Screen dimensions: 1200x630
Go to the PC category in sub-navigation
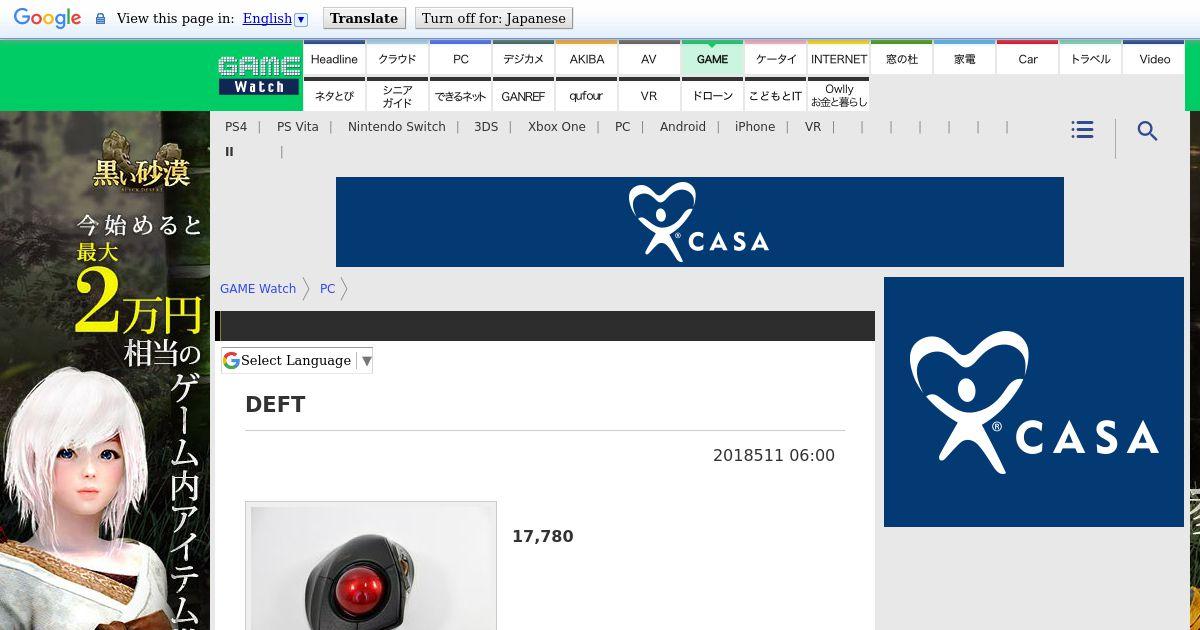tap(623, 127)
